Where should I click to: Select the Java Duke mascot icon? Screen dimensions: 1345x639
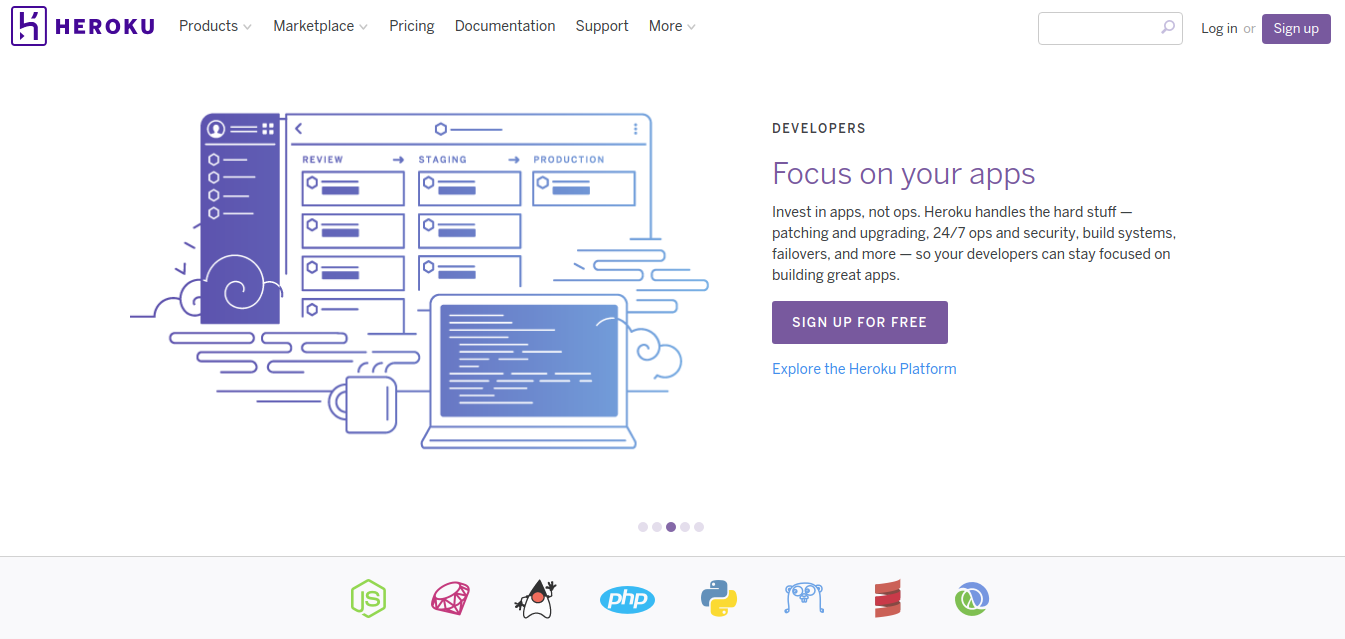click(x=535, y=598)
